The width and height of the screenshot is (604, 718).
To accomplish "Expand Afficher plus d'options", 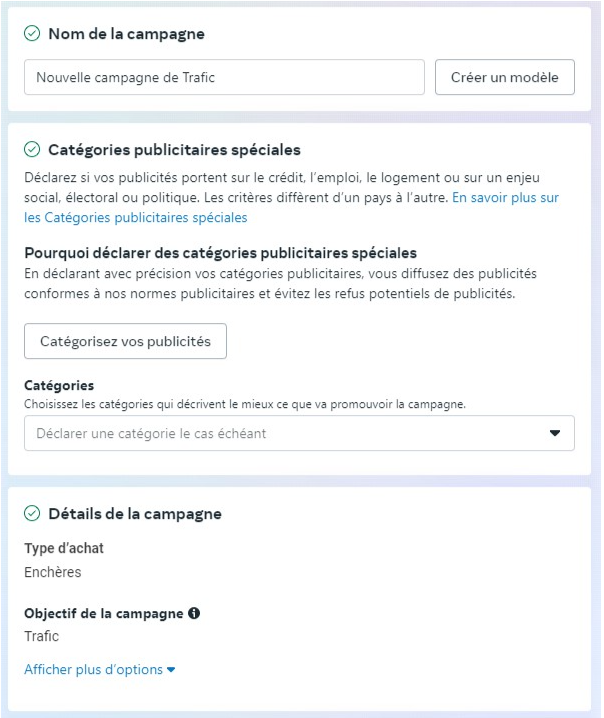I will (100, 669).
